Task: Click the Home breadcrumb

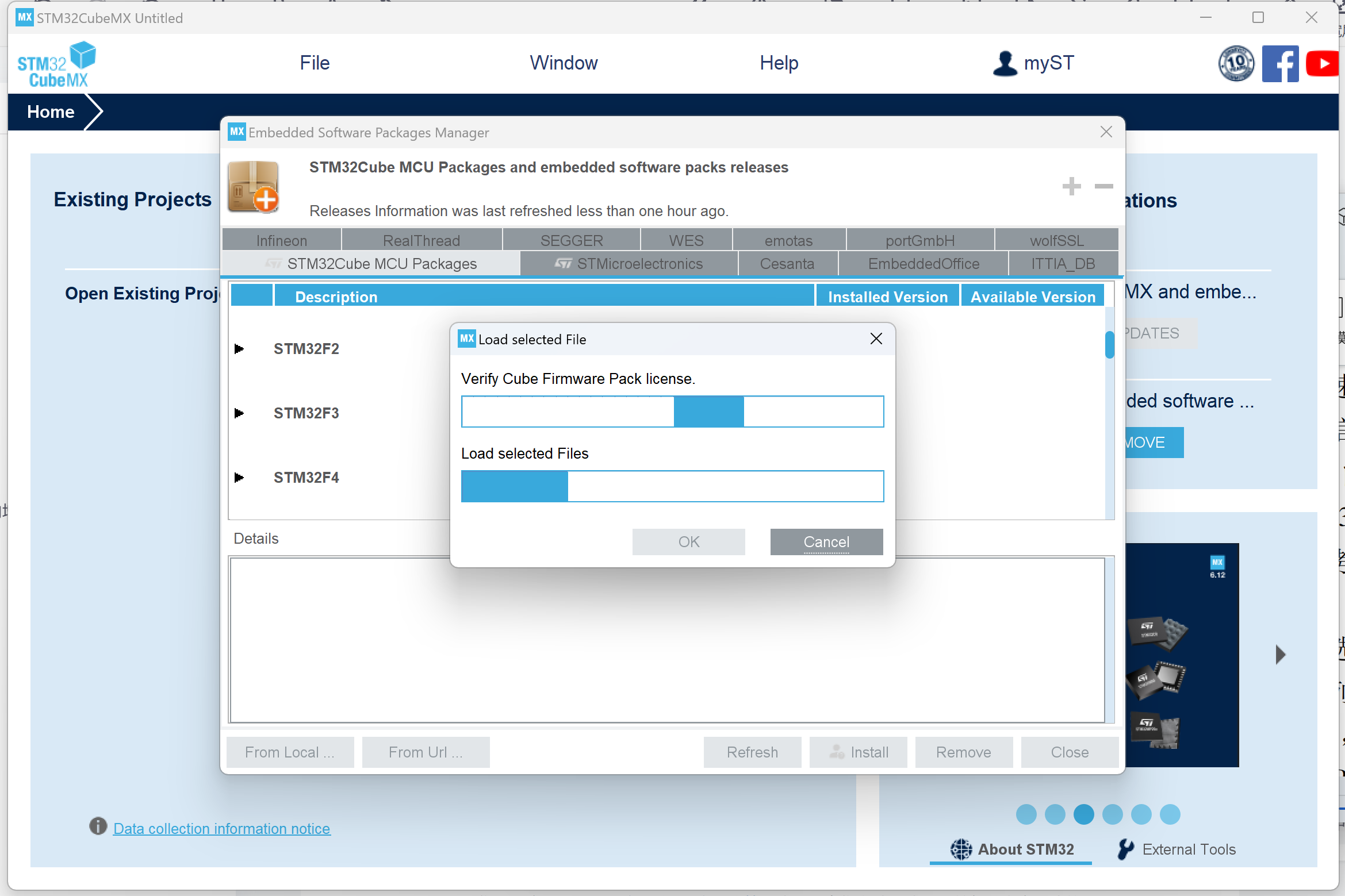Action: pos(51,111)
